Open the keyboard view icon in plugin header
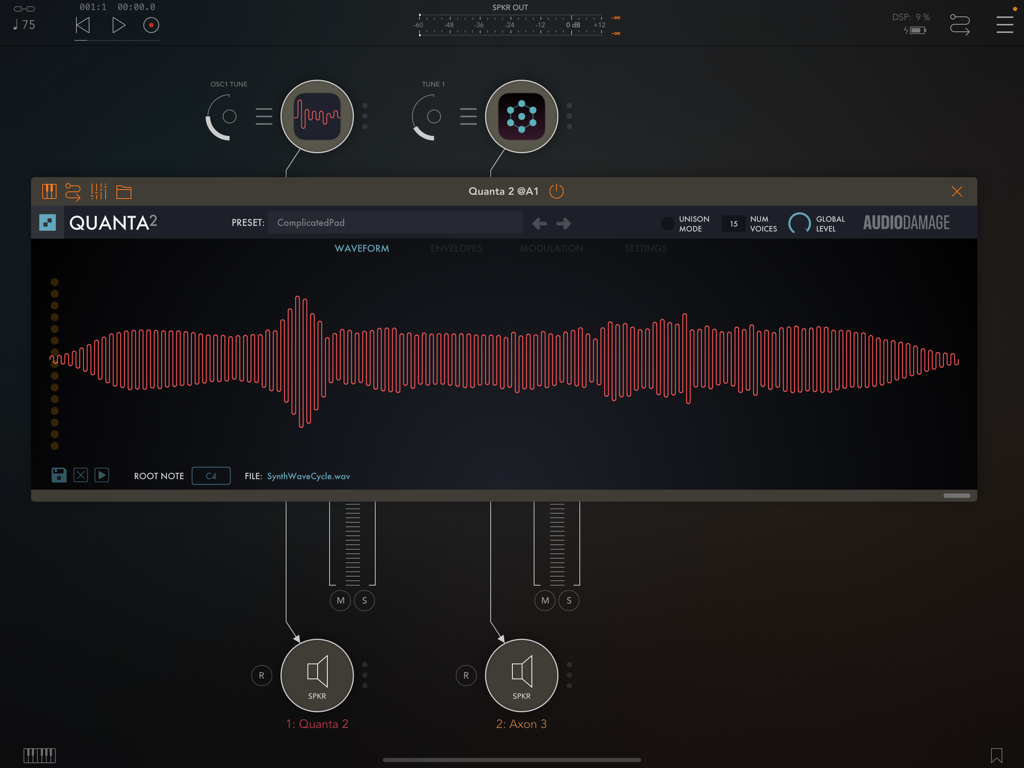This screenshot has height=768, width=1024. tap(49, 191)
